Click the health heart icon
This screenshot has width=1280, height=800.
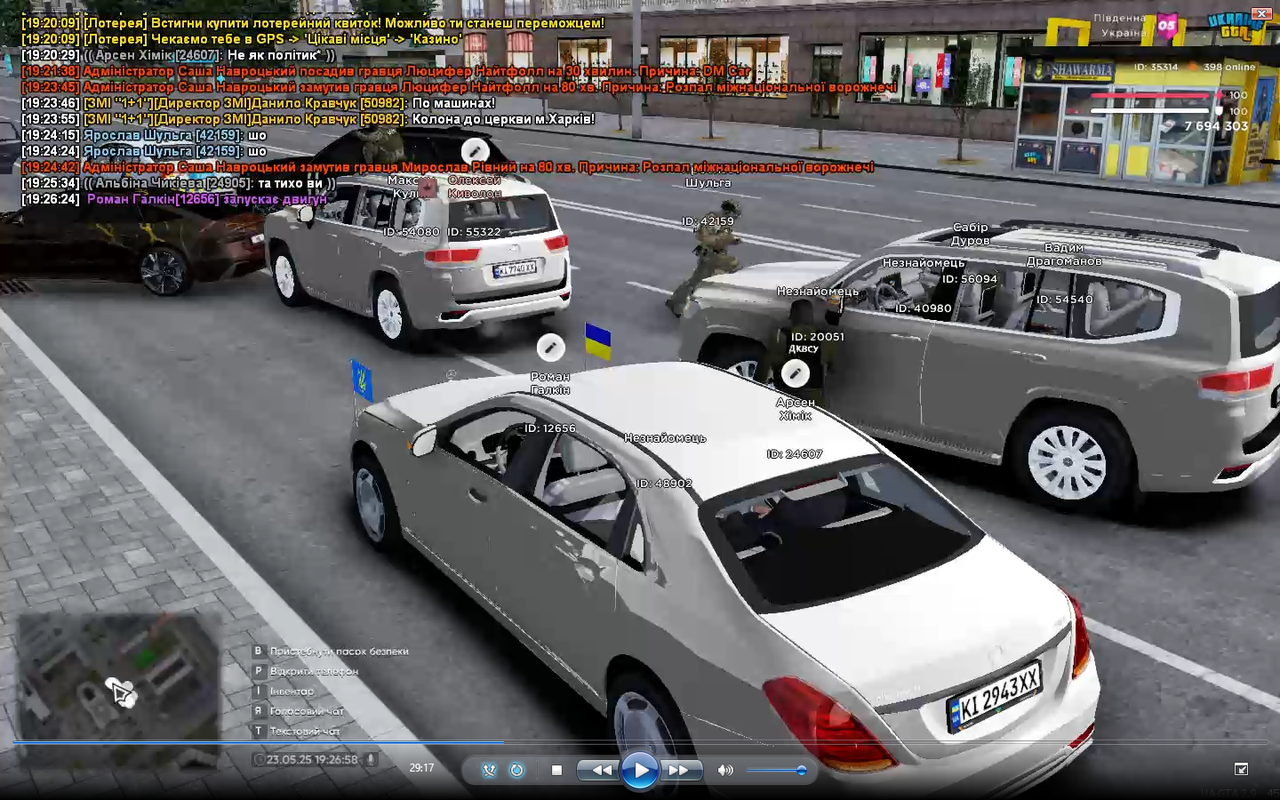pyautogui.click(x=1219, y=96)
